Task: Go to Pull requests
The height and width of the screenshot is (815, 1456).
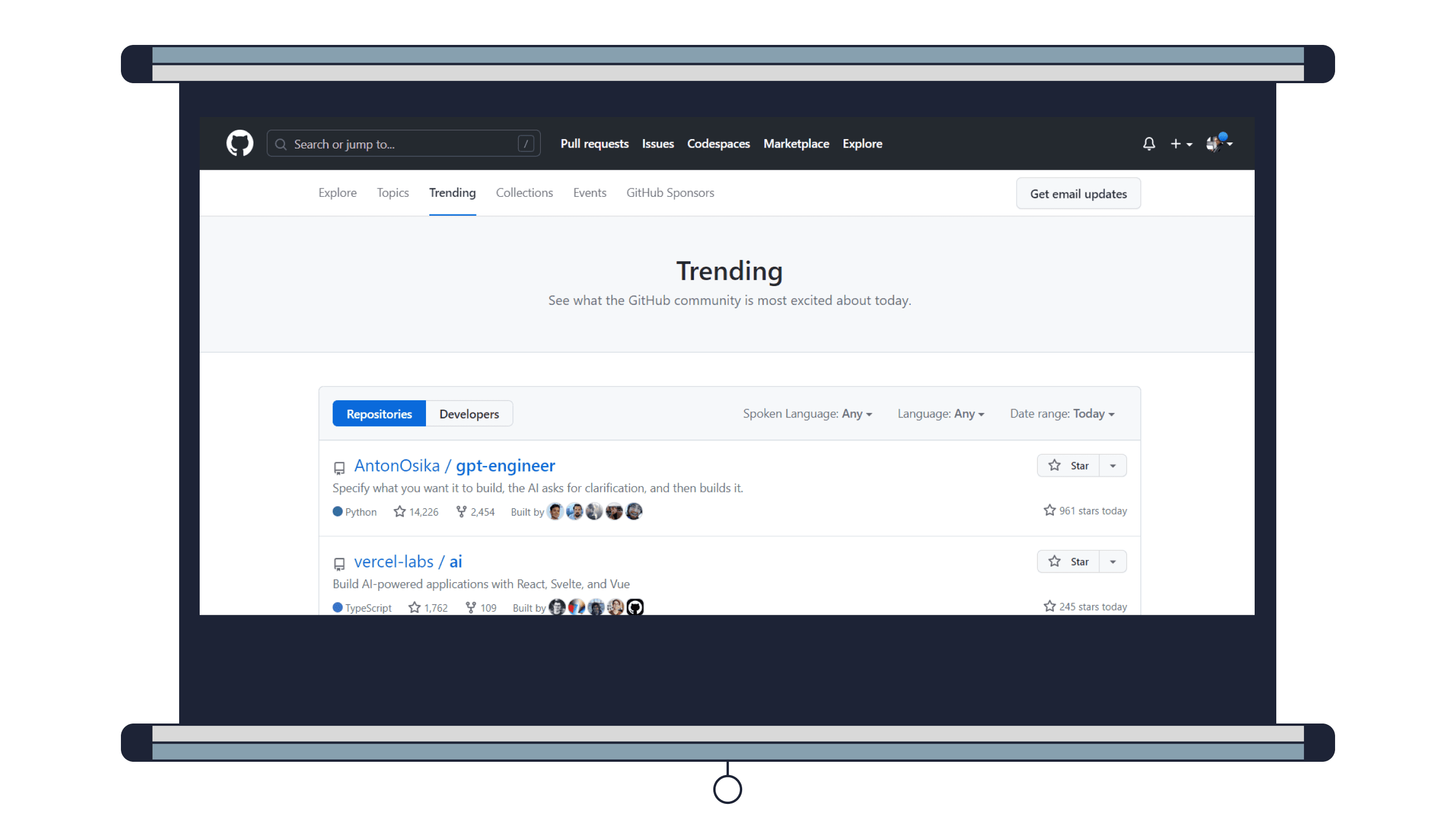Action: pyautogui.click(x=594, y=144)
